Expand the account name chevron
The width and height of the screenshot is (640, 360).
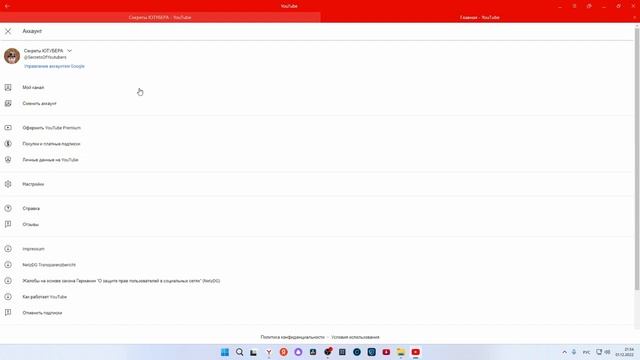click(69, 51)
